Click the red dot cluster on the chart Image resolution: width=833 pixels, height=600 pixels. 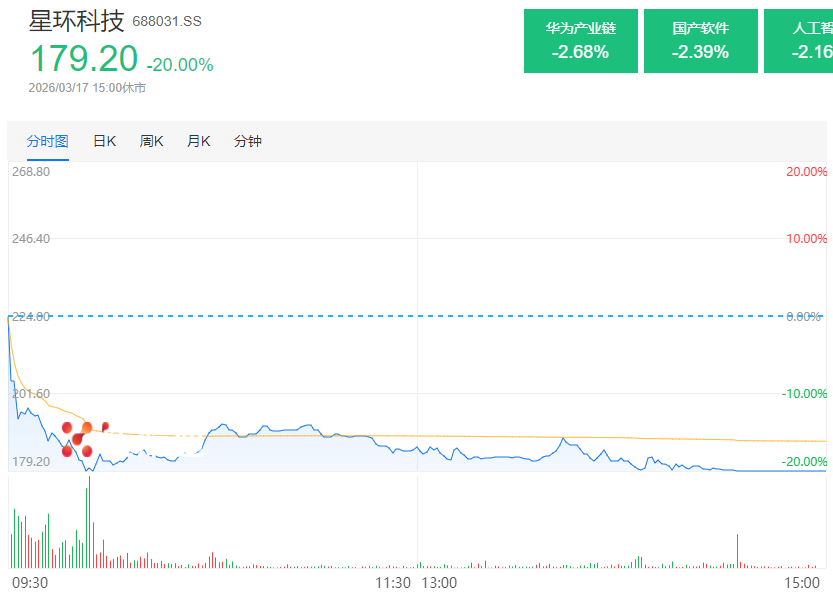point(80,437)
